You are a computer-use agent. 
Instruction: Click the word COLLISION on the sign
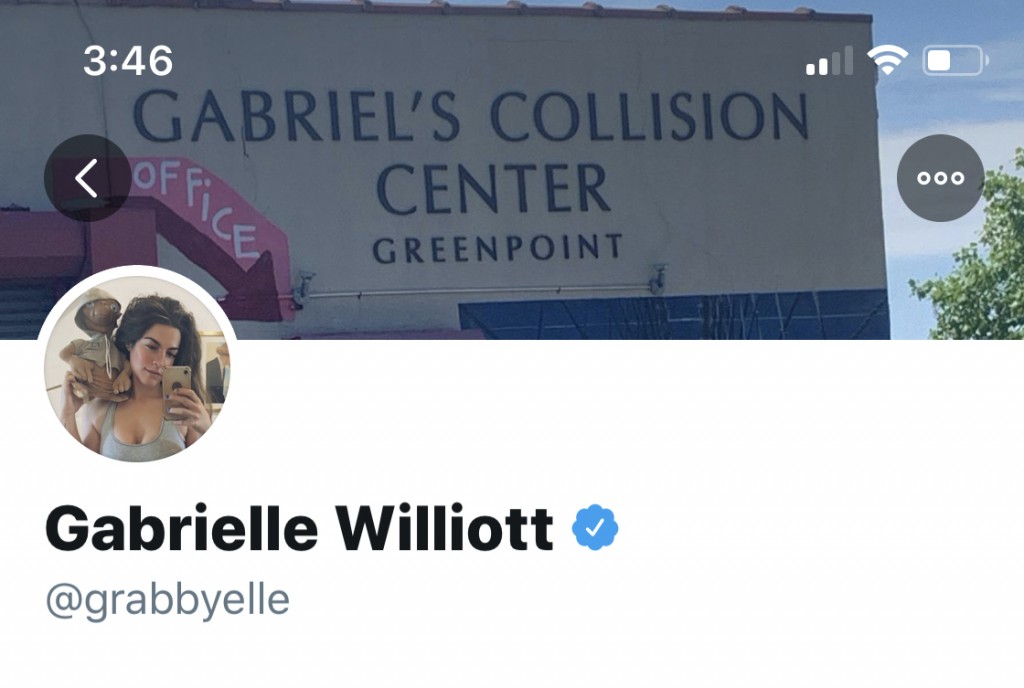pos(650,116)
